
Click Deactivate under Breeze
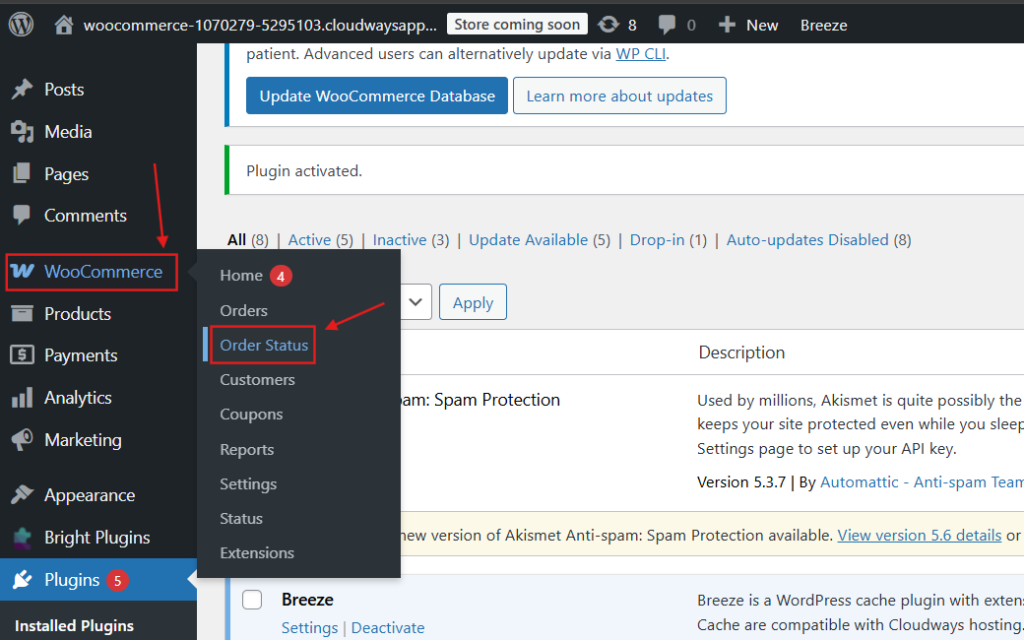tap(388, 628)
